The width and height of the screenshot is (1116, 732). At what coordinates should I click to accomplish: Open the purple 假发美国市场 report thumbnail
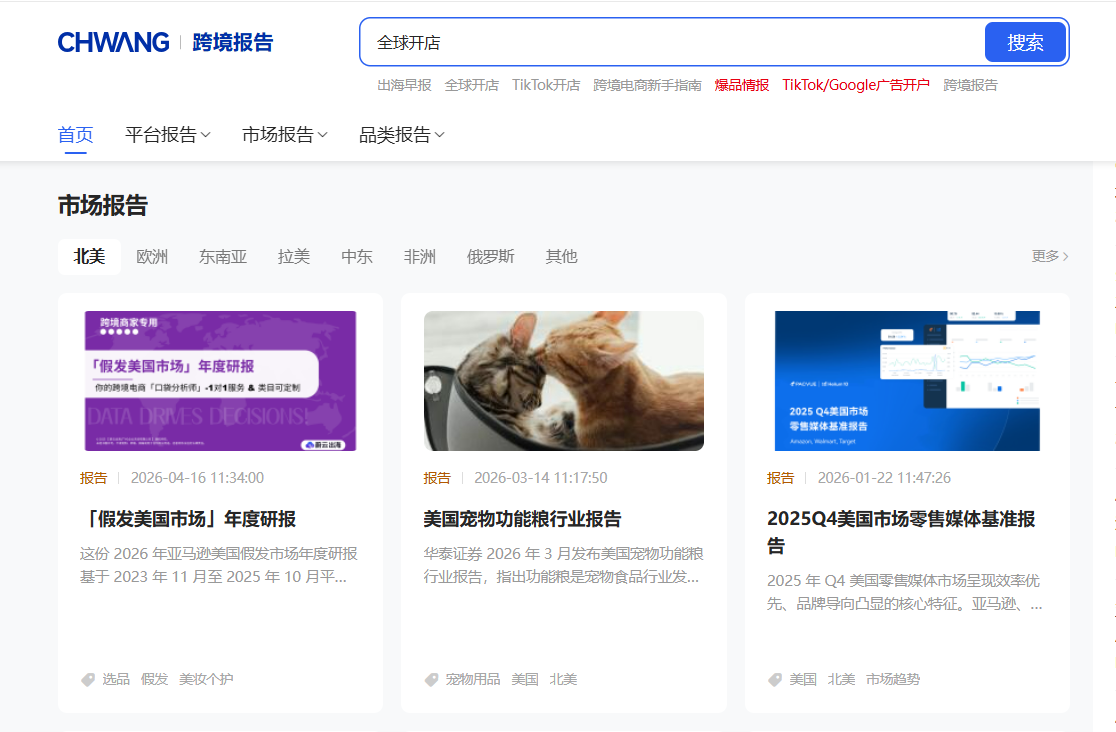(x=220, y=381)
